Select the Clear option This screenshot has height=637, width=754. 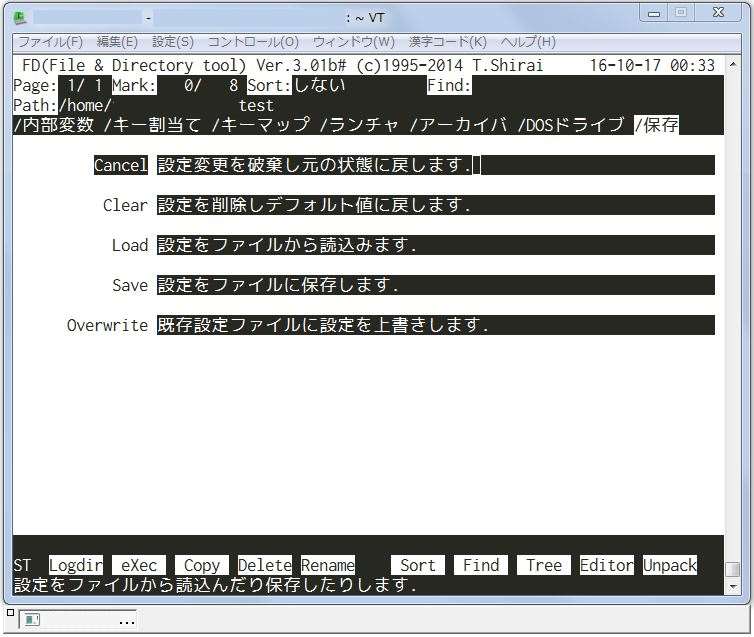point(125,205)
